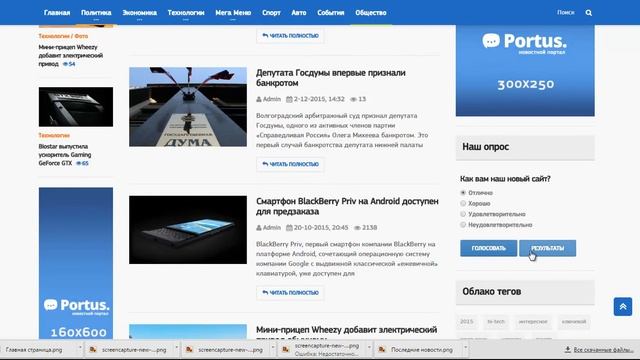Open the Дума building article thumbnail
Image resolution: width=640 pixels, height=360 pixels.
[x=188, y=107]
